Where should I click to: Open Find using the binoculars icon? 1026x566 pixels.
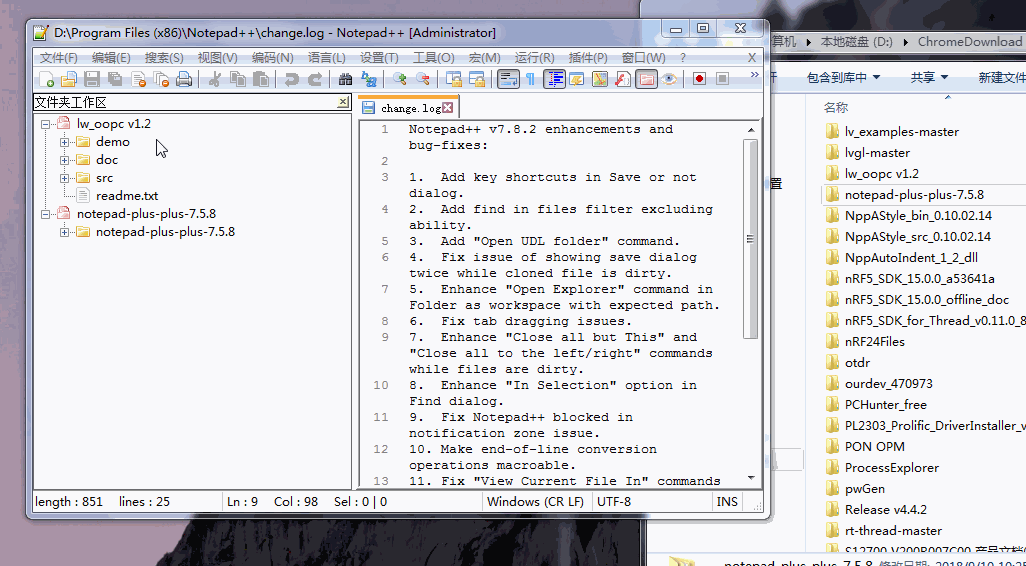coord(345,79)
